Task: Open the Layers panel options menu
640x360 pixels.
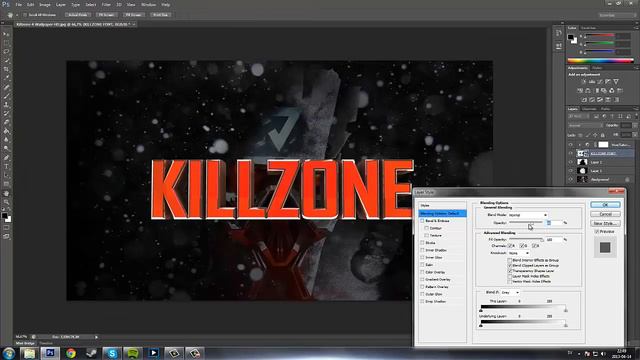Action: [x=636, y=109]
